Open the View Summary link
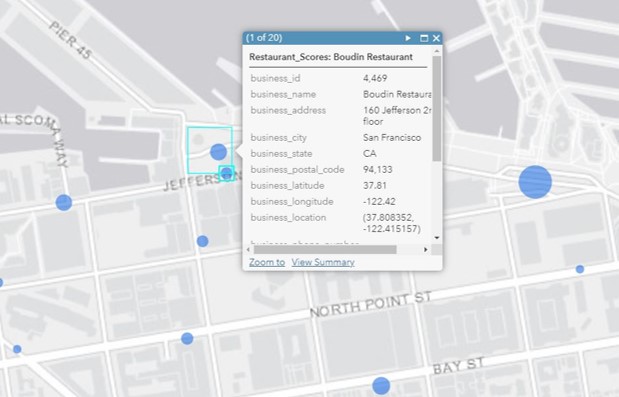 323,262
